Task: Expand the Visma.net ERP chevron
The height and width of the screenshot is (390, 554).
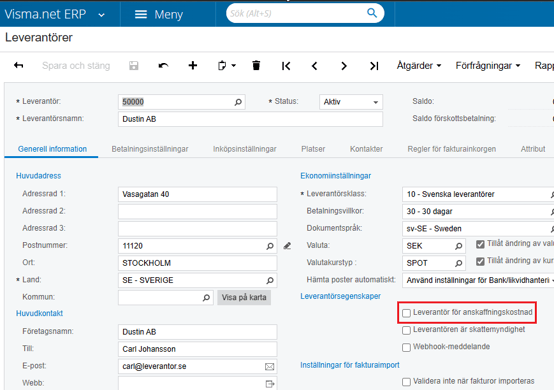Action: point(101,15)
